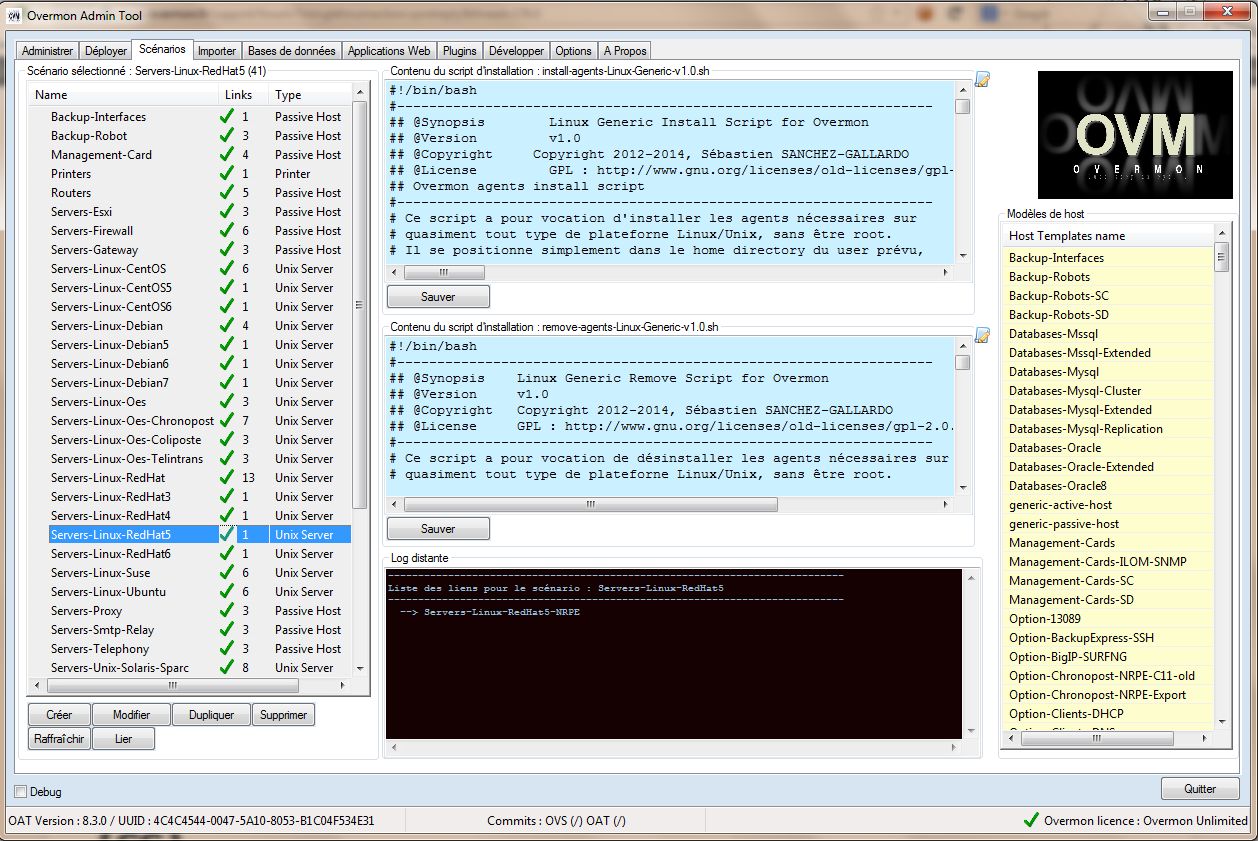1258x841 pixels.
Task: Click the Overmon licence green check icon
Action: tap(1031, 820)
